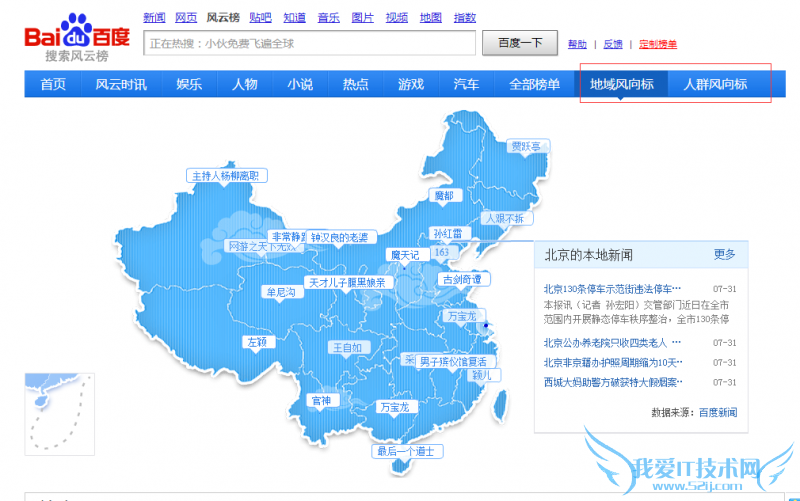800x501 pixels.
Task: Select the 人物 navigation tab
Action: (245, 84)
